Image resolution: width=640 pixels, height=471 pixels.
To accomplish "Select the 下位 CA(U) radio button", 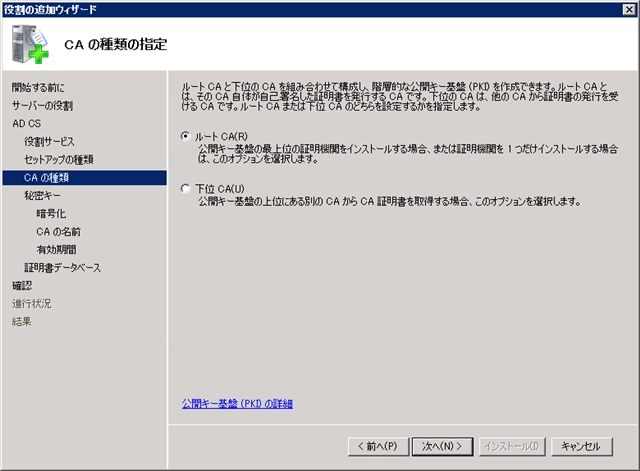I will click(x=185, y=189).
